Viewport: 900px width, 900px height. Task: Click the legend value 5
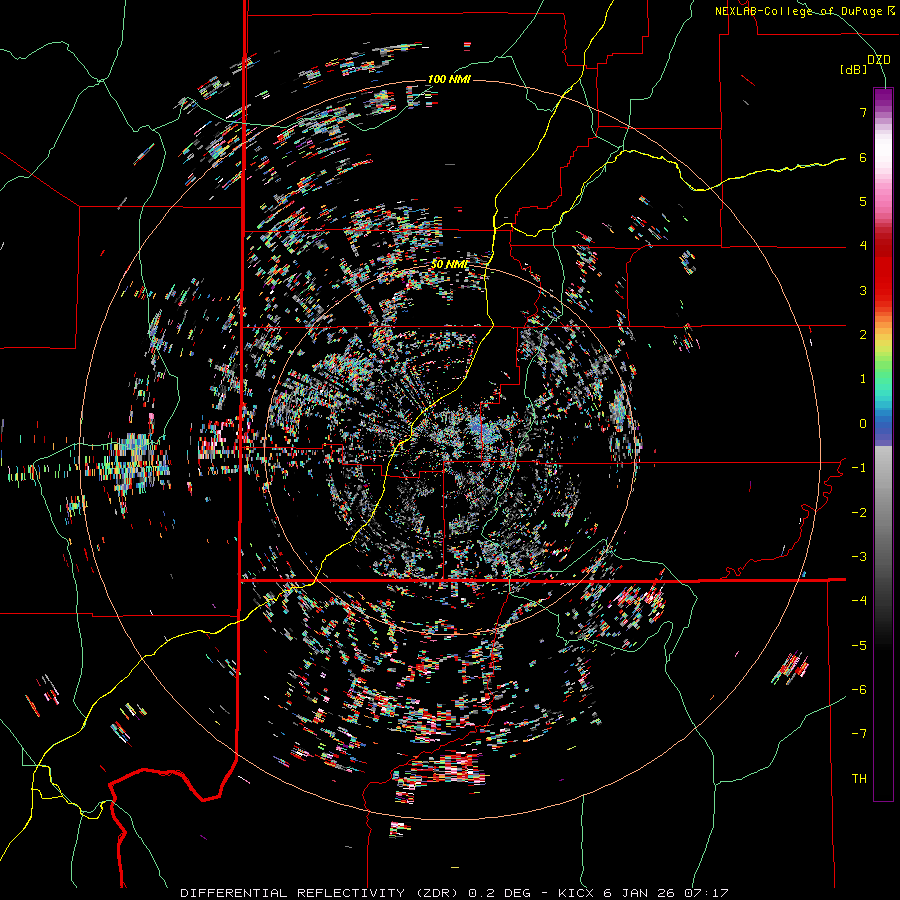[x=863, y=201]
